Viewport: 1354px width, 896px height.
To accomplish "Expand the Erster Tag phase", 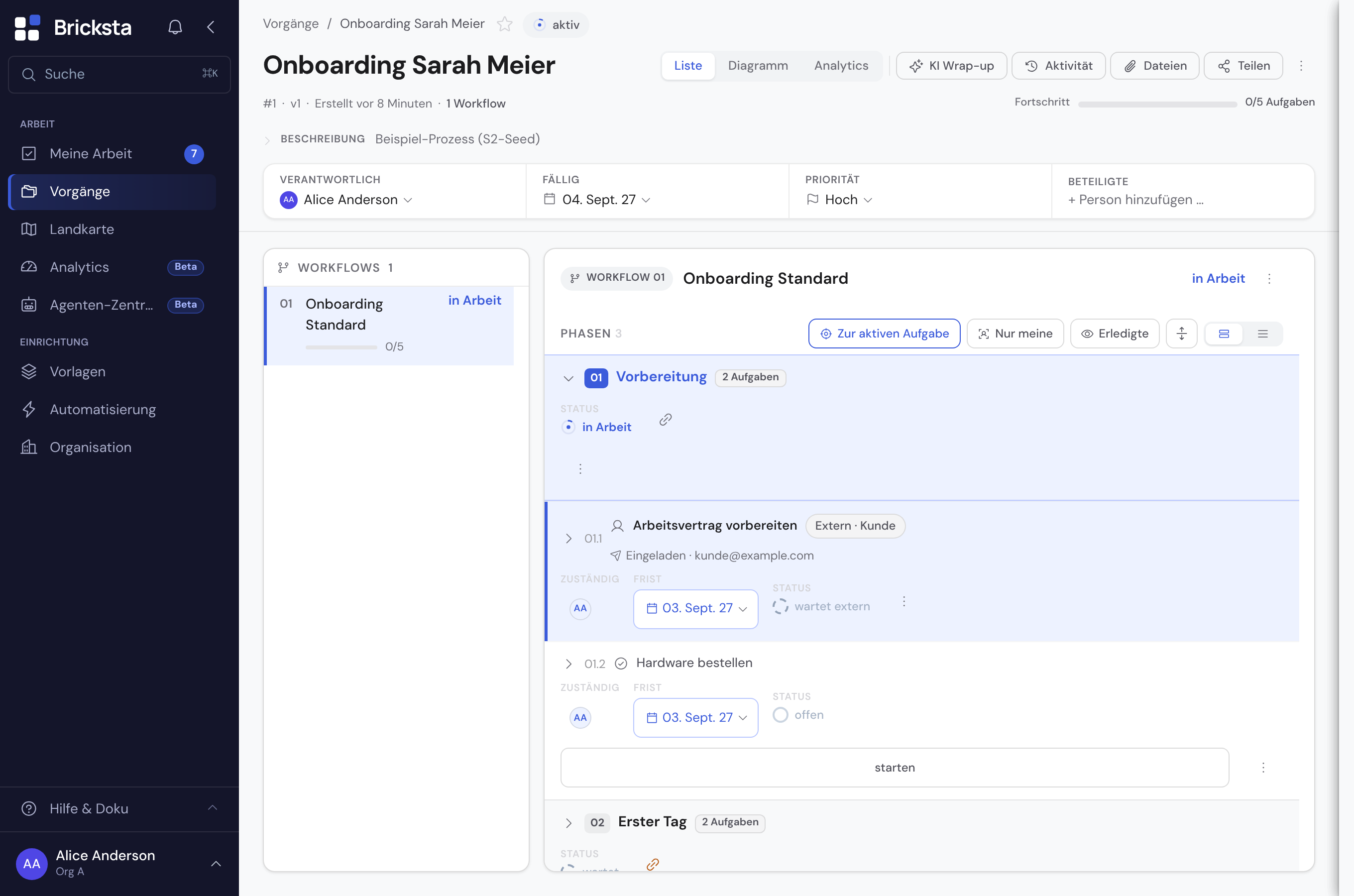I will point(568,823).
